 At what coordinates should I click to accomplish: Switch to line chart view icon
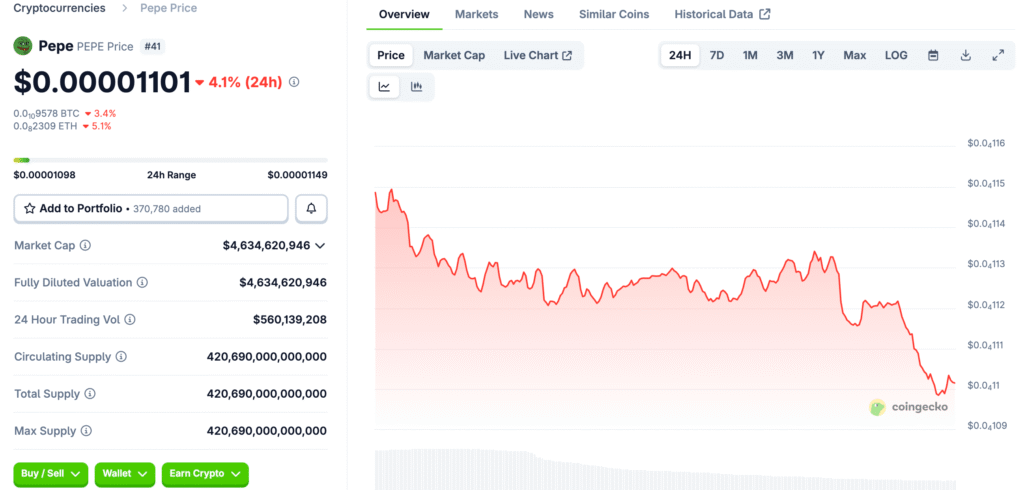[385, 87]
